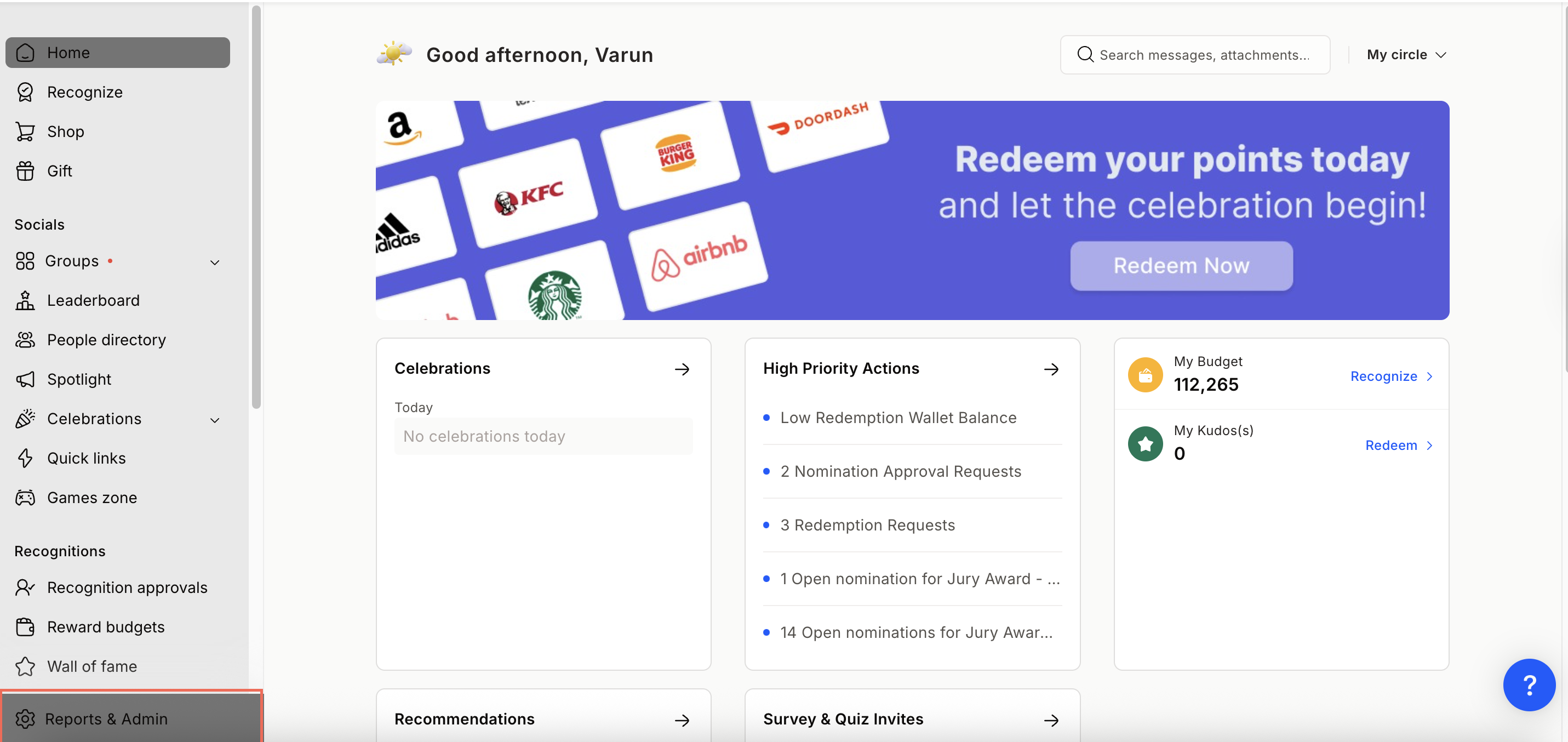Click the Groups grid icon
The image size is (1568, 742).
click(x=25, y=261)
